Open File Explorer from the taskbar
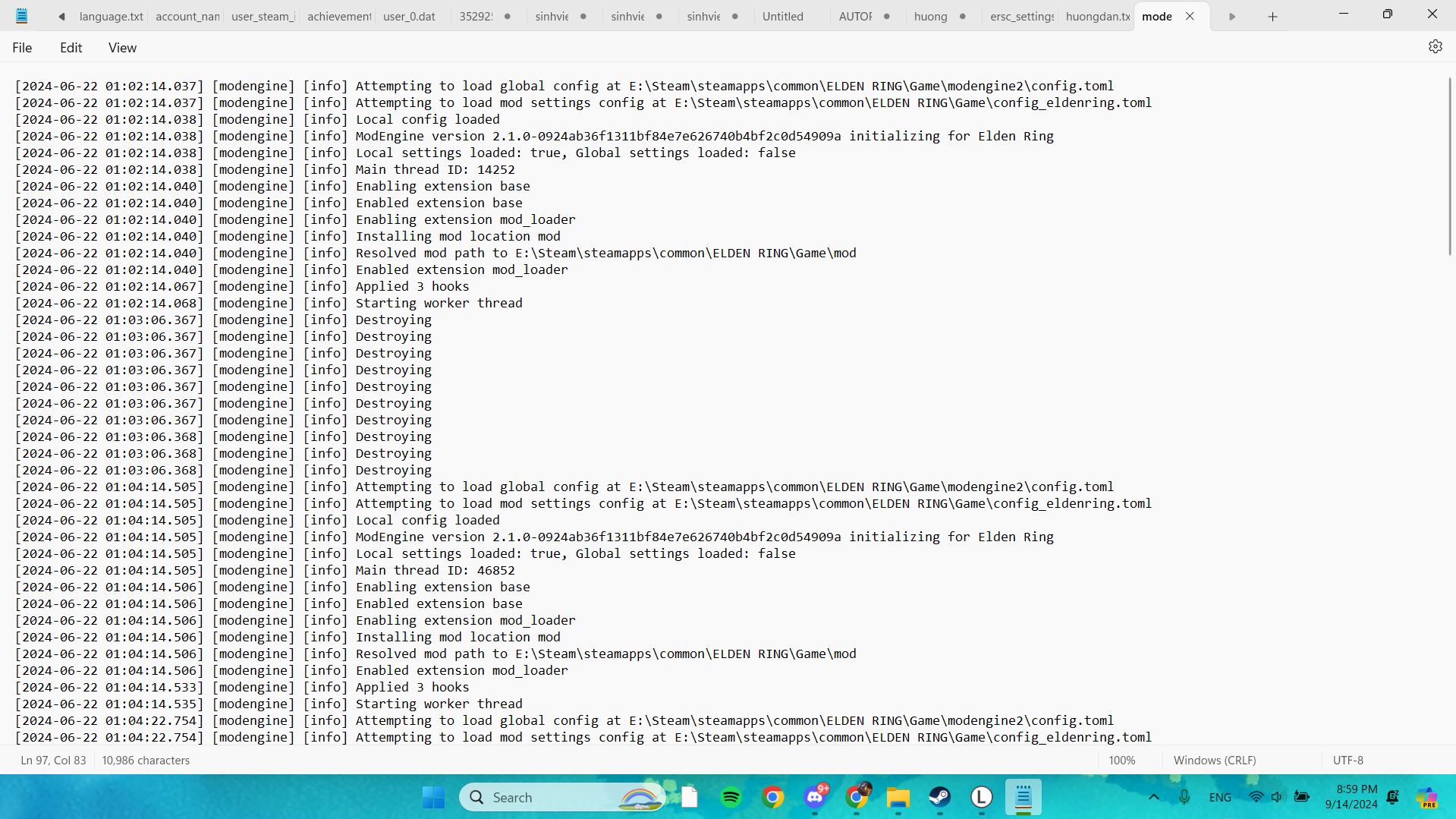This screenshot has width=1456, height=819. pyautogui.click(x=898, y=797)
